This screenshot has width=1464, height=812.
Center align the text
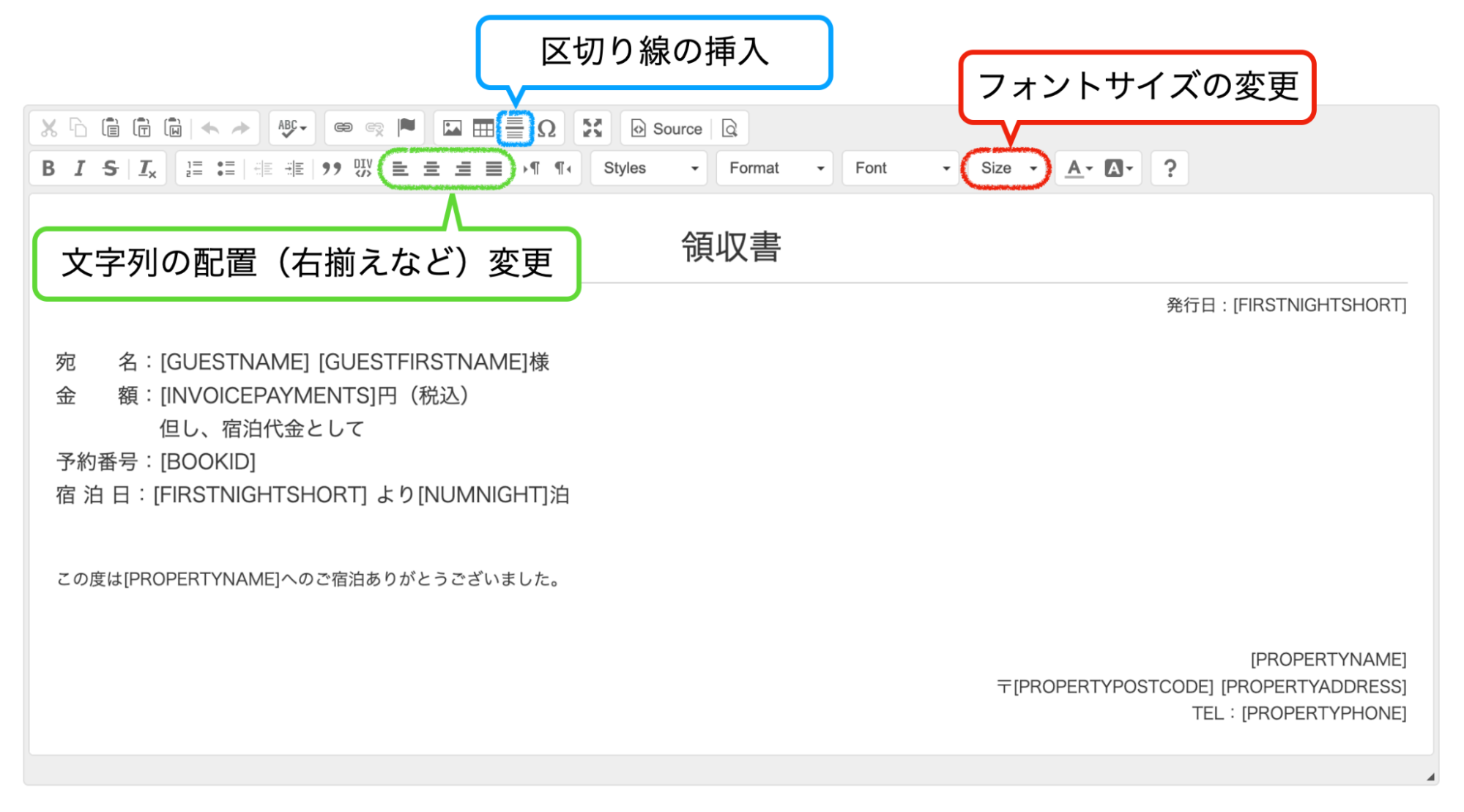click(431, 168)
